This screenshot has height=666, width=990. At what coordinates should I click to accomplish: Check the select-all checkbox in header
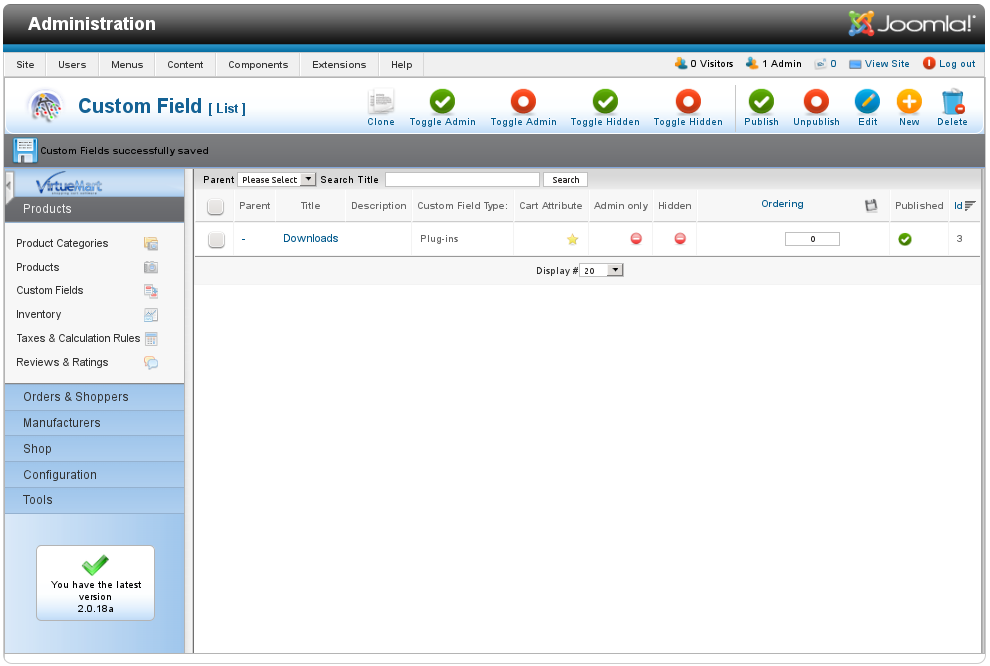(215, 206)
